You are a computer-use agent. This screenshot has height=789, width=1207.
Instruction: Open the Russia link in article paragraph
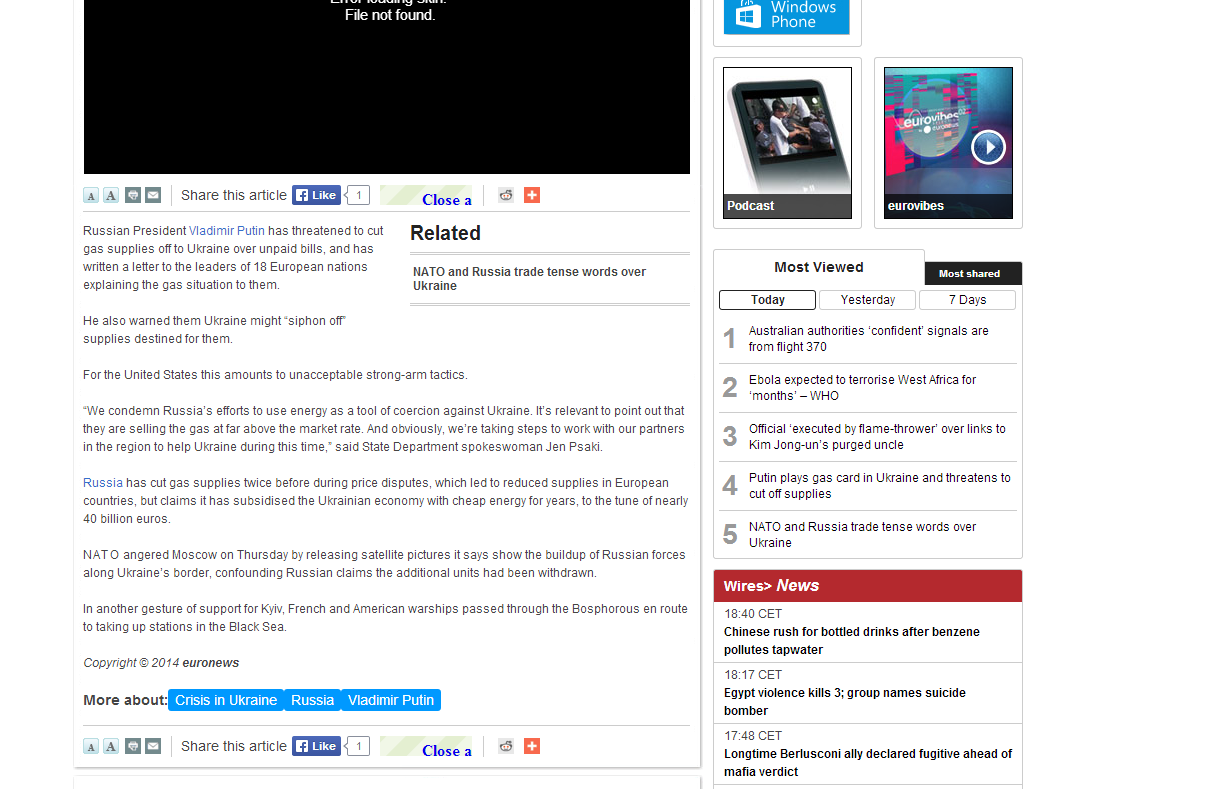click(103, 483)
